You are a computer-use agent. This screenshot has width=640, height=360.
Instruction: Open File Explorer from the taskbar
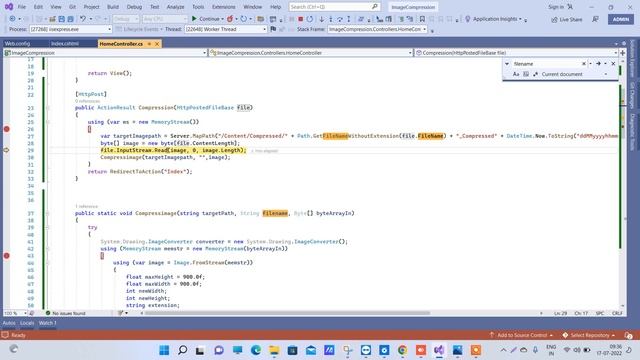tap(274, 350)
